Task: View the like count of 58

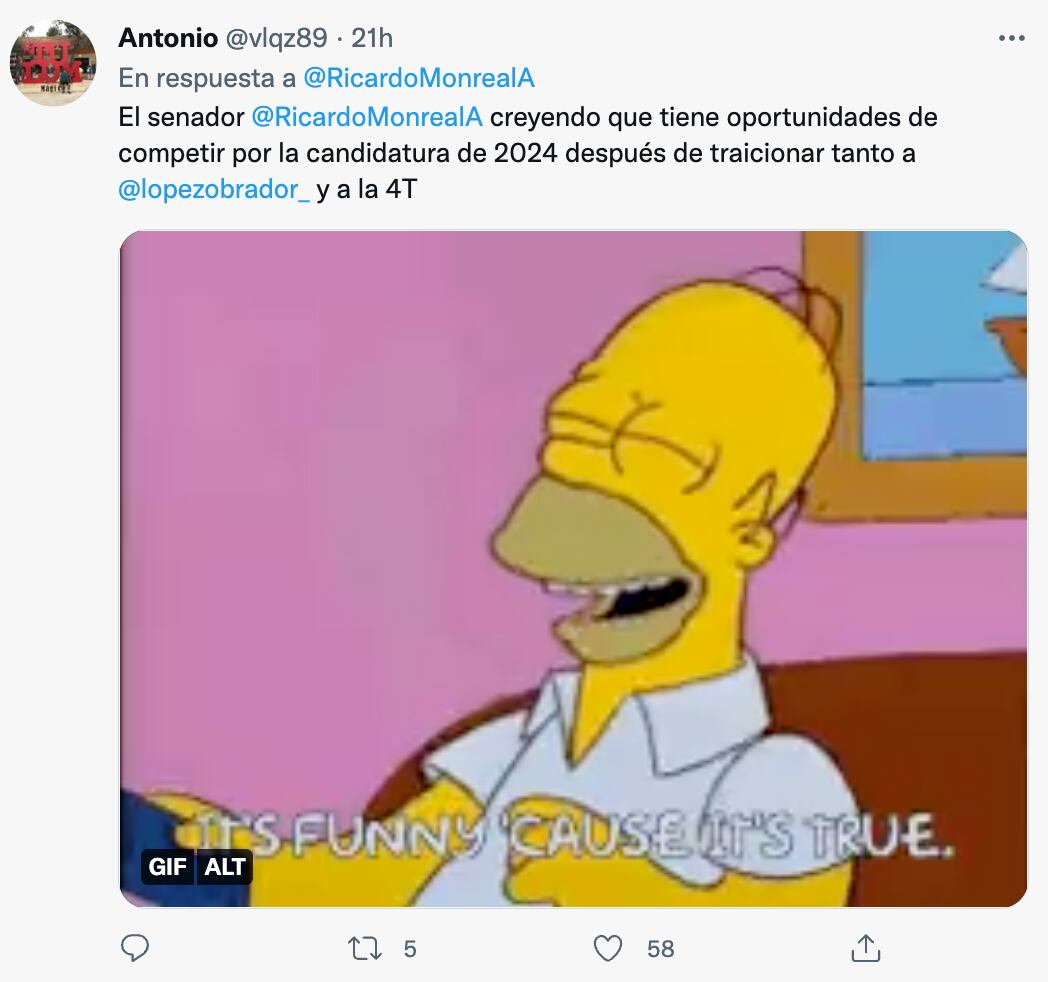Action: point(660,949)
